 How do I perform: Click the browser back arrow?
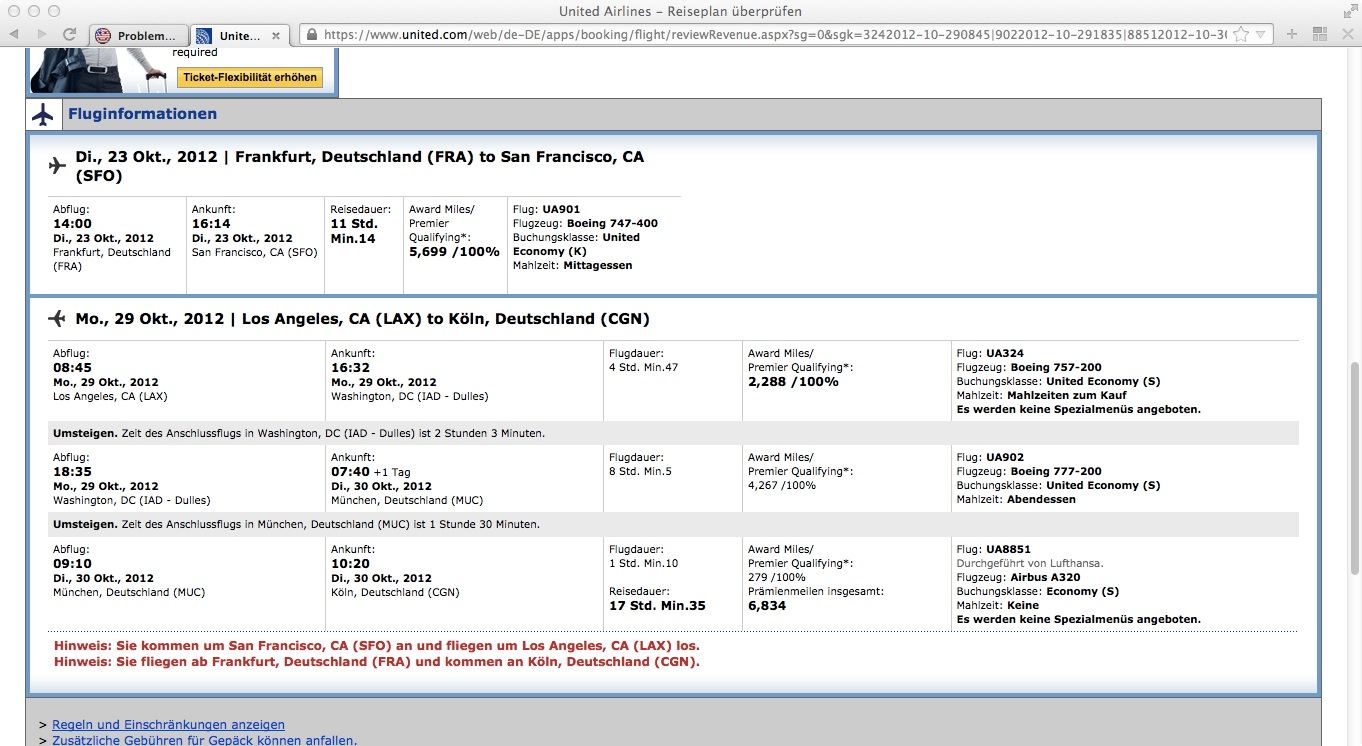point(14,35)
